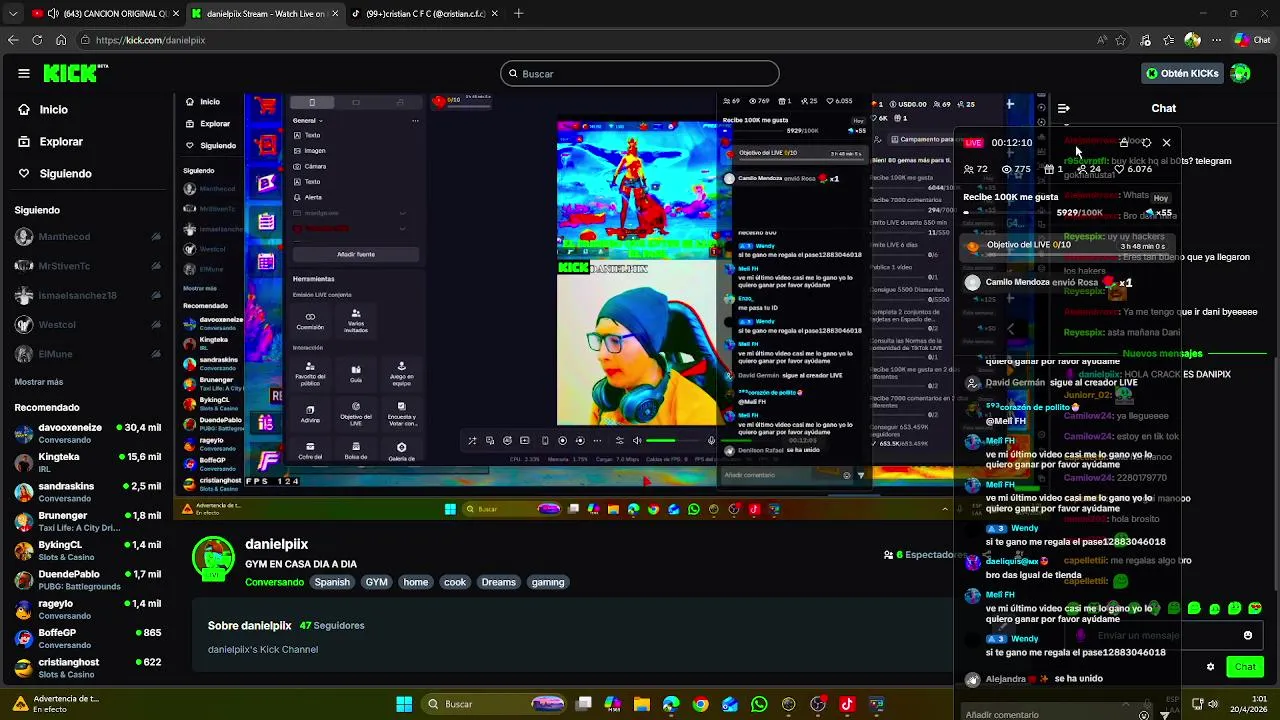Switch to the danielpiix Stream browser tab
1280x720 pixels.
(265, 14)
